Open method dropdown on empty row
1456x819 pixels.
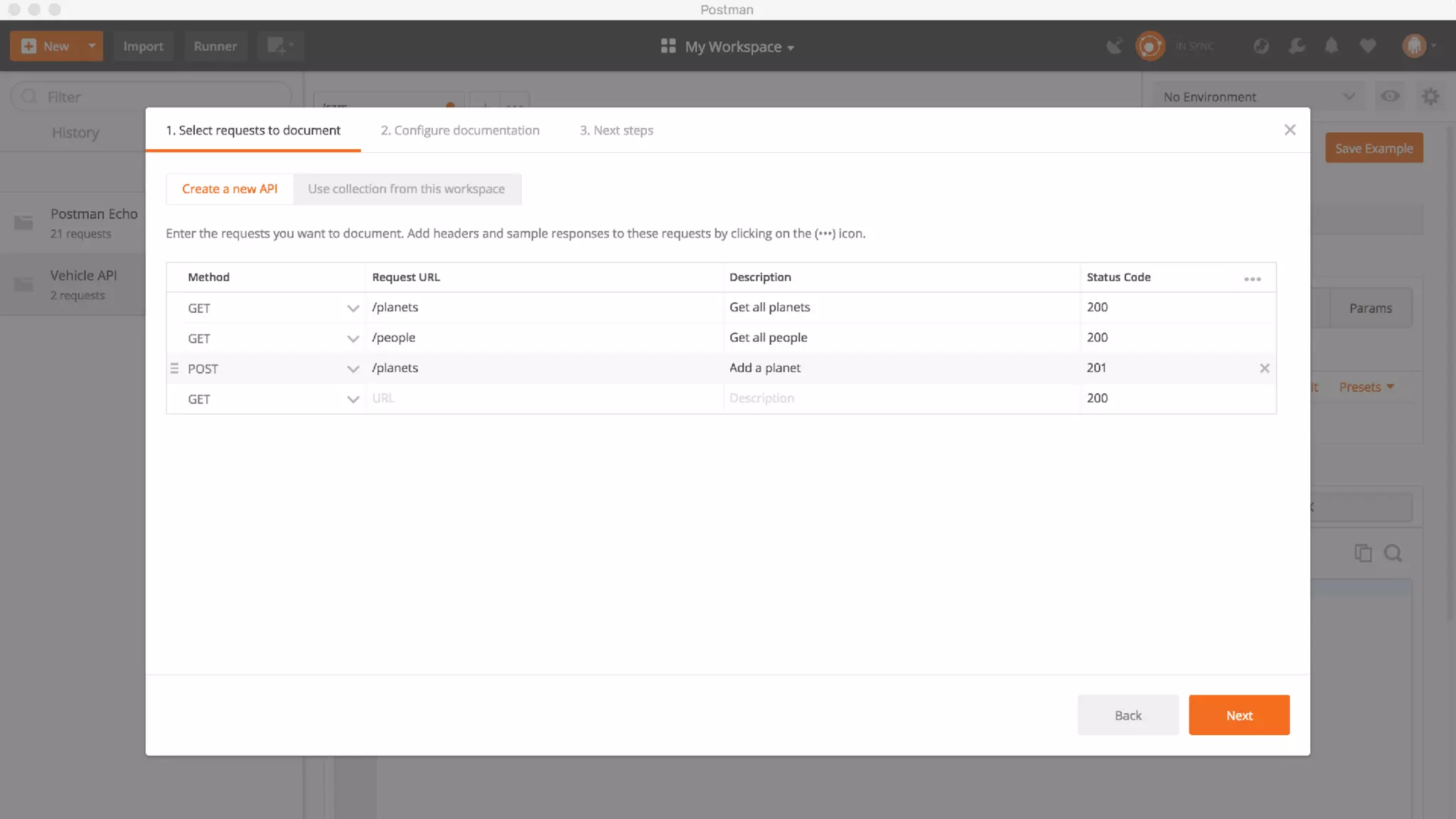[353, 399]
